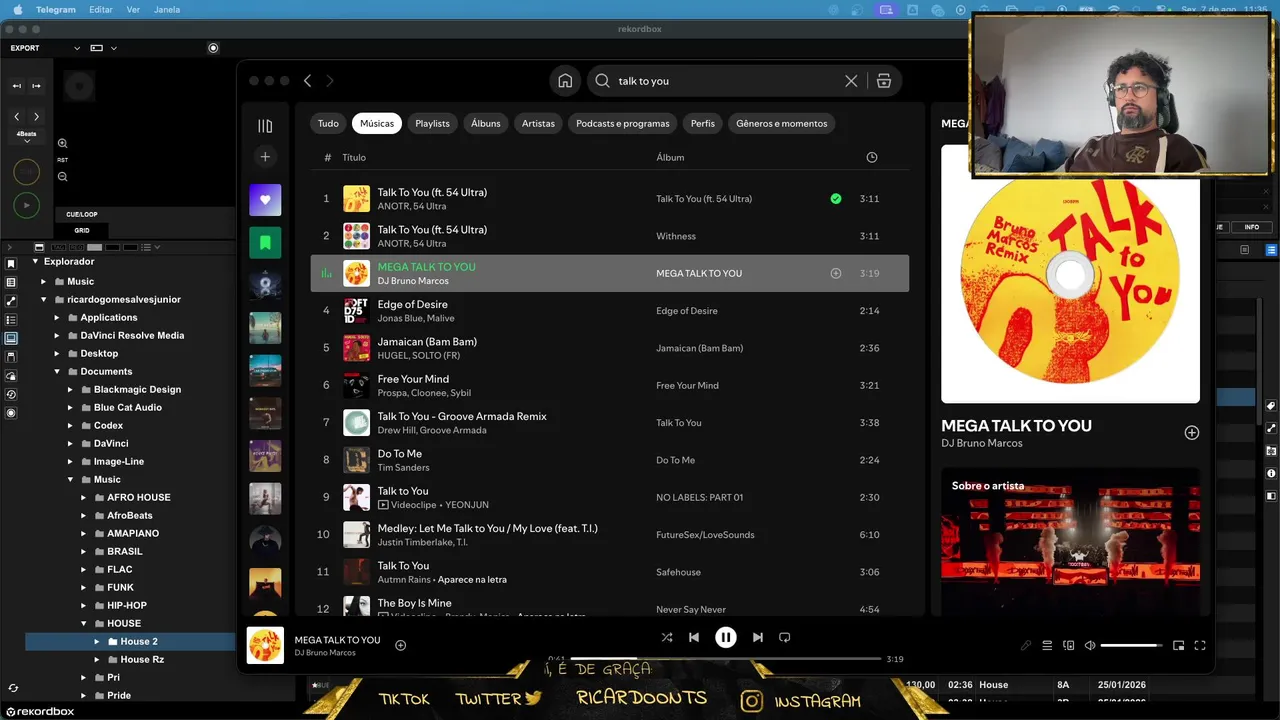This screenshot has height=720, width=1280.
Task: Toggle shuffle in the player bar
Action: (x=667, y=637)
